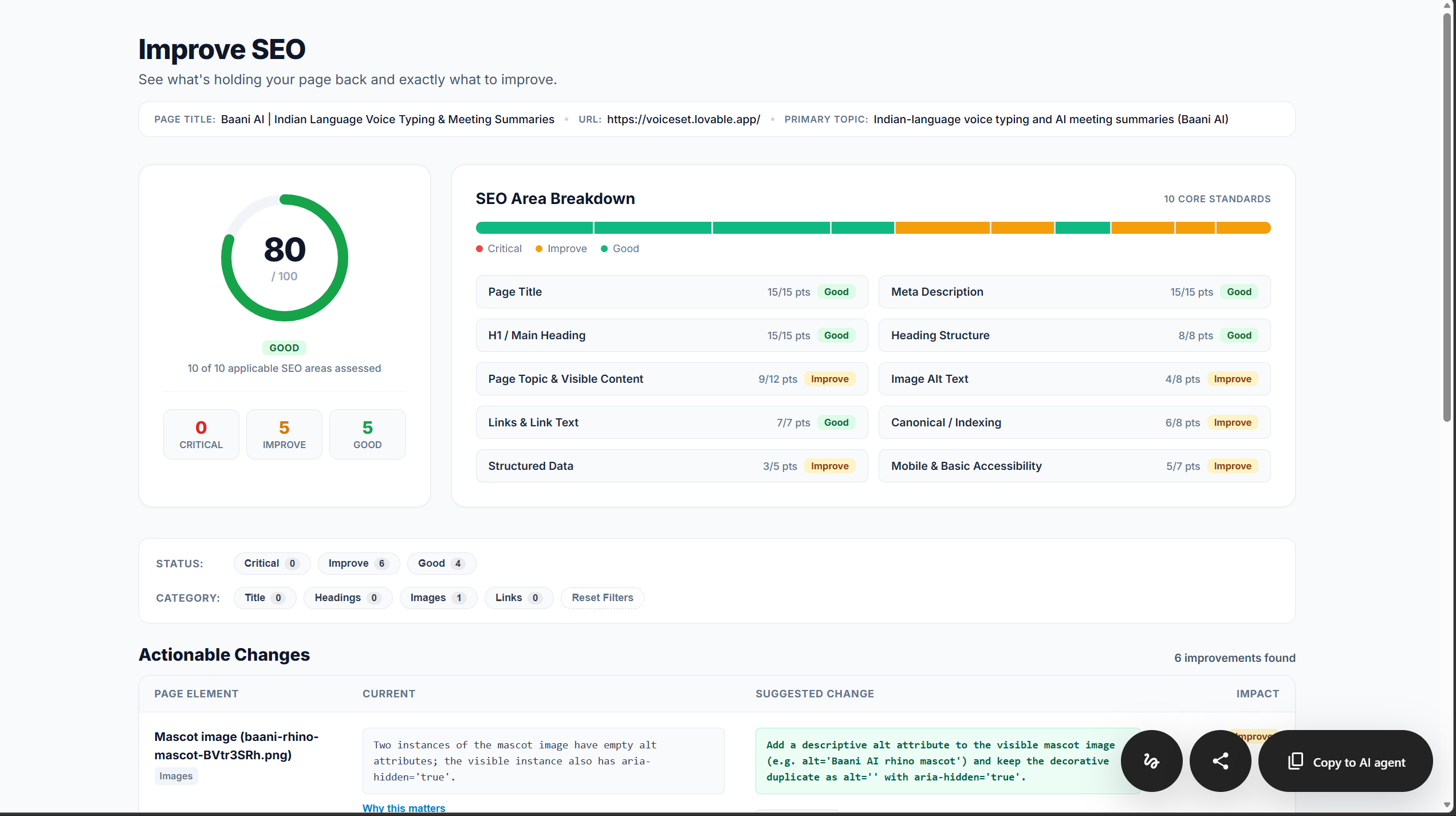Select the Image Alt Text card
The image size is (1456, 816).
coord(1075,379)
